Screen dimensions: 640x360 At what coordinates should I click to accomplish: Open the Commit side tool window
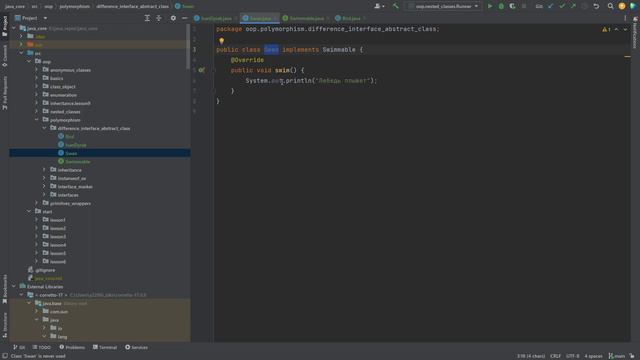pos(4,56)
